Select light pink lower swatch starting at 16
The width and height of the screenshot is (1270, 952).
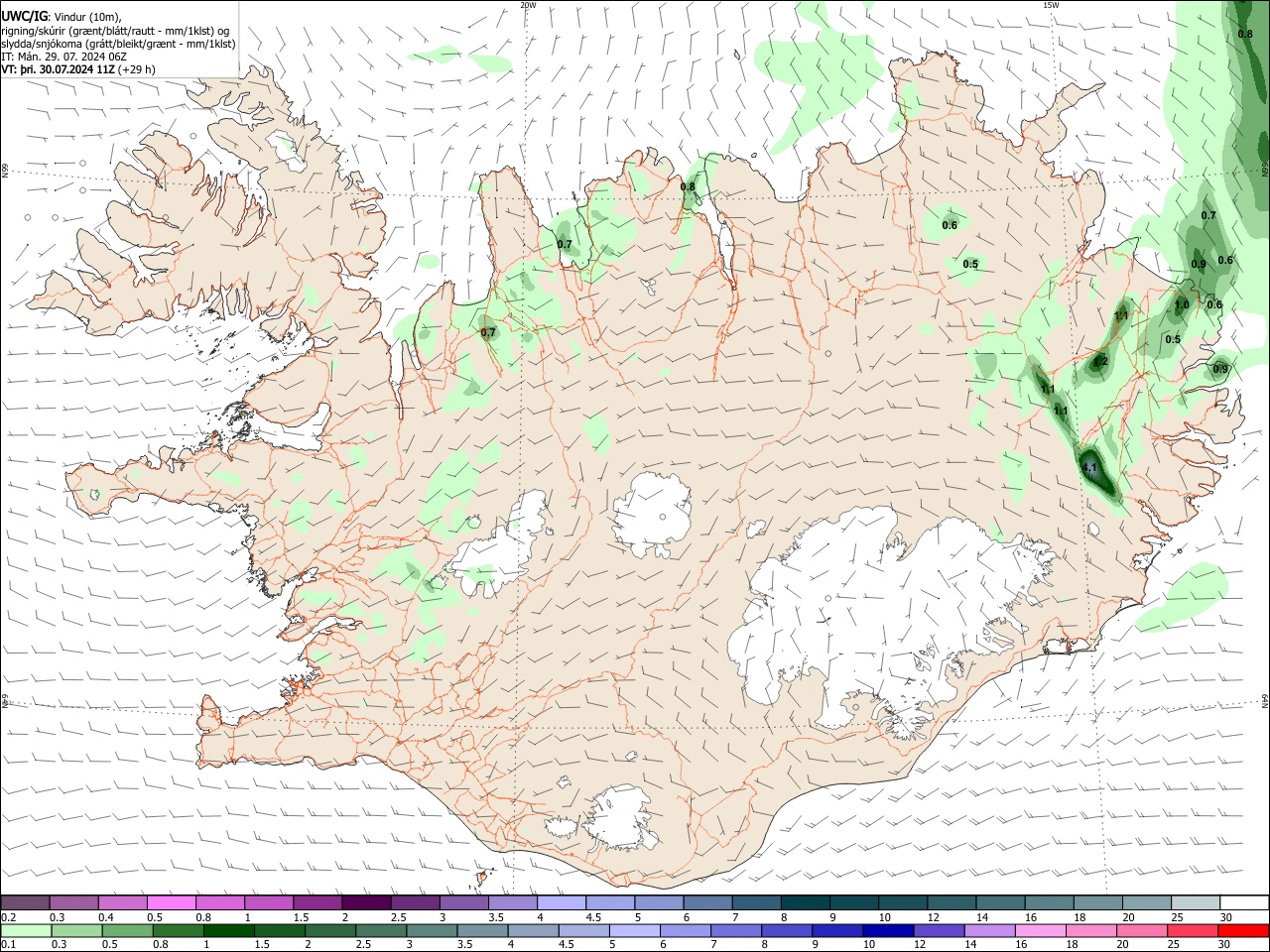(1039, 930)
